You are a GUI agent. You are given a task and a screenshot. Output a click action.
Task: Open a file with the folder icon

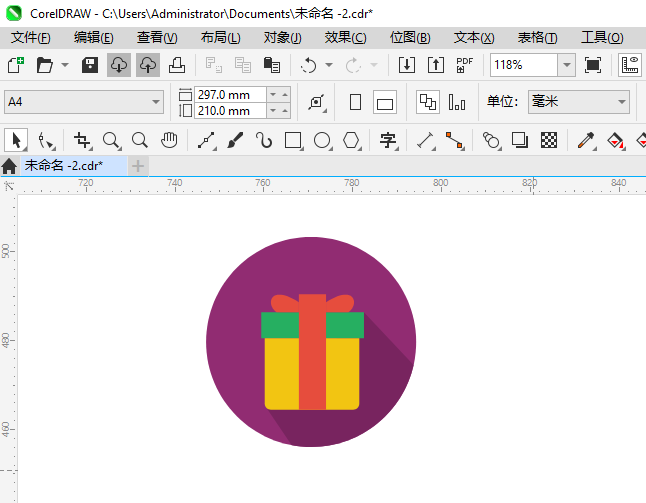pyautogui.click(x=44, y=65)
